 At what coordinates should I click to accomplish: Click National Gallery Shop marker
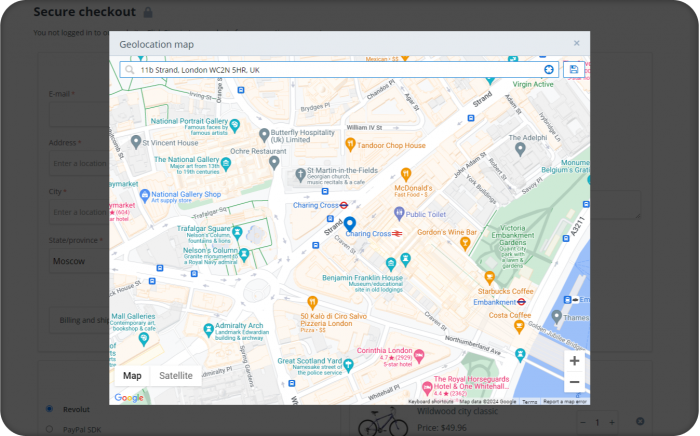144,195
